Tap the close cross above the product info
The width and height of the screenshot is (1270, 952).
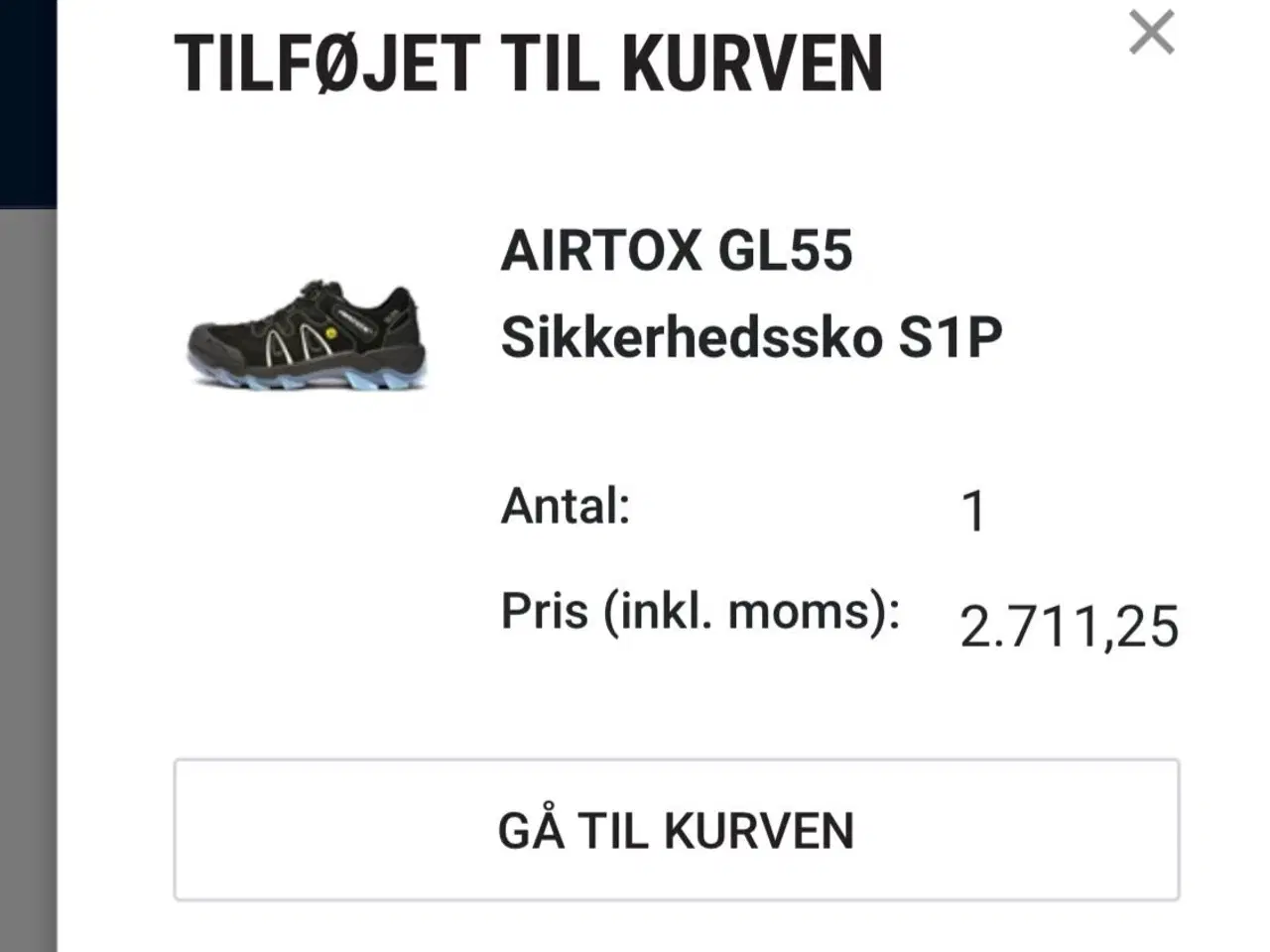(1151, 32)
